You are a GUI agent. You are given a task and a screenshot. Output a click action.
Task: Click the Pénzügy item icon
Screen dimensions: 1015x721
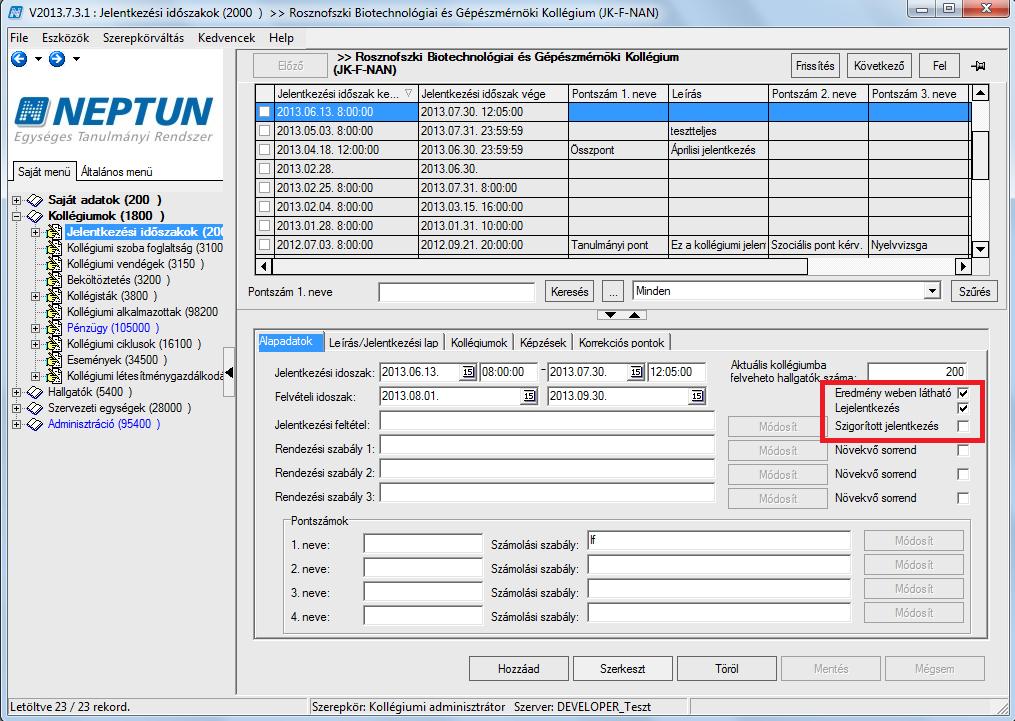54,328
